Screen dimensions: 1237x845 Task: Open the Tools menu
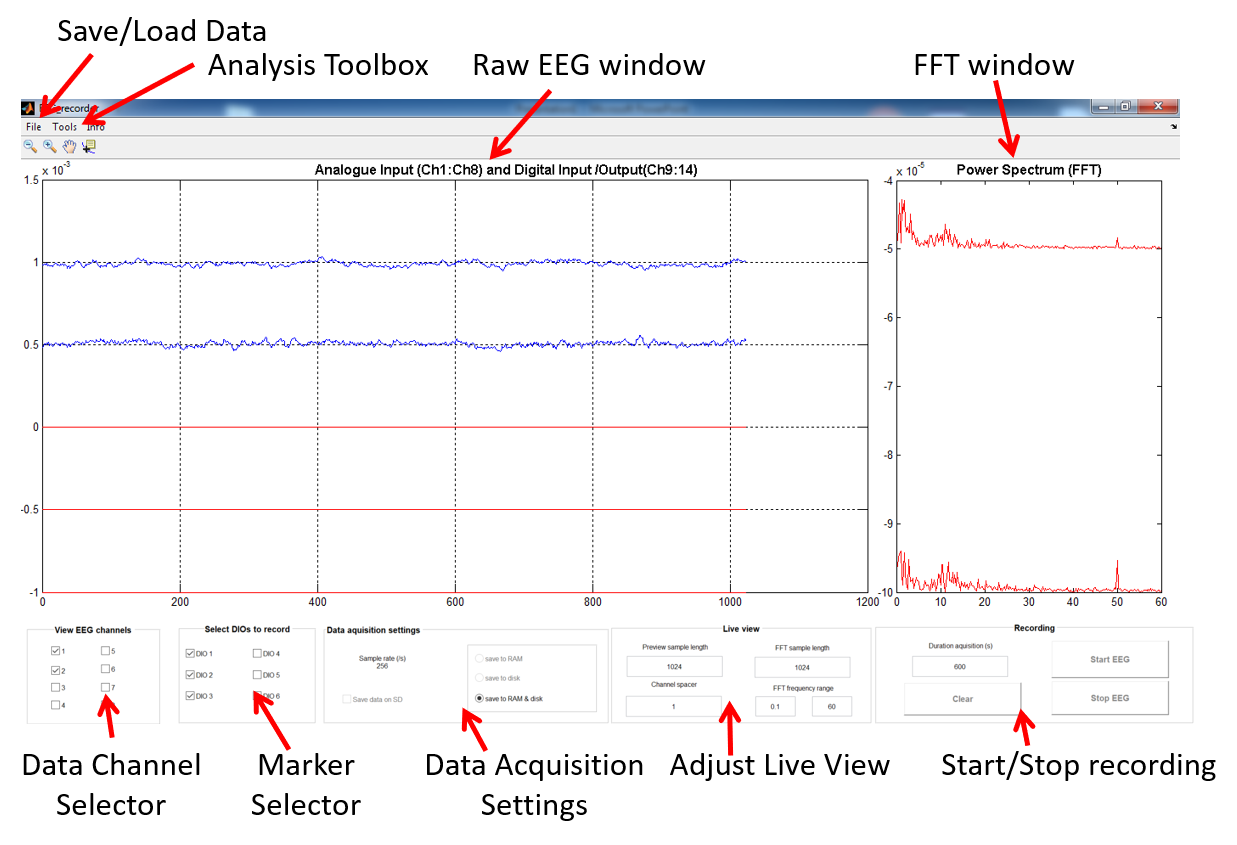point(65,127)
